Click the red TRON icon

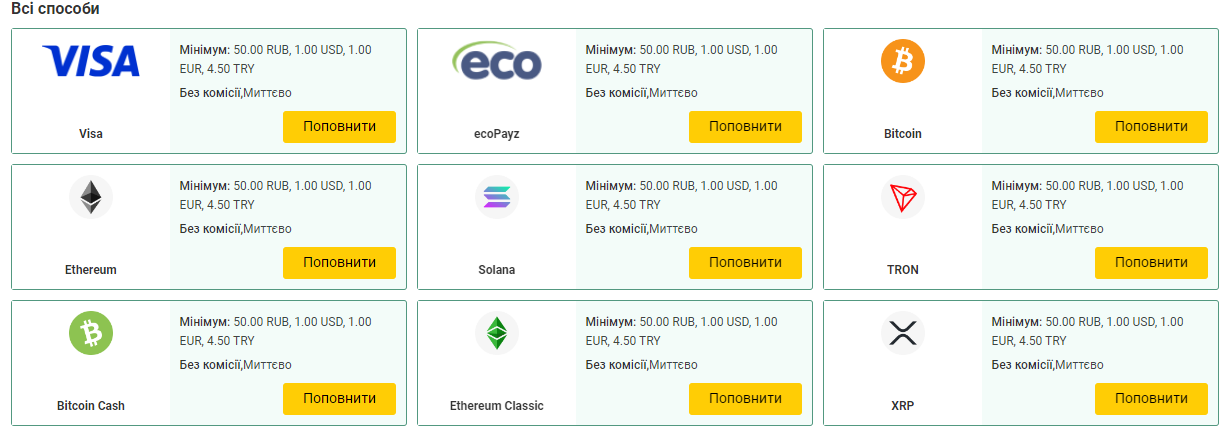[x=903, y=197]
